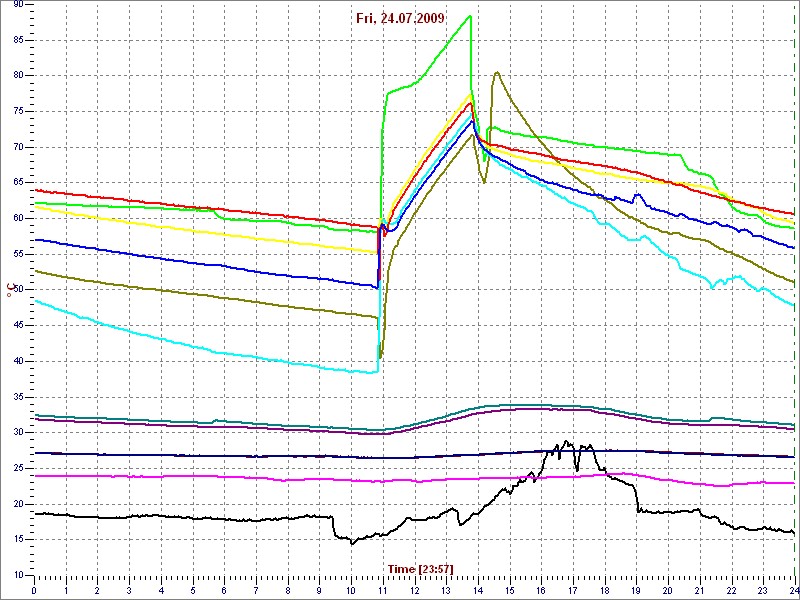Click the cyan curve's lowest point before hour 11
The image size is (800, 600).
coord(375,372)
